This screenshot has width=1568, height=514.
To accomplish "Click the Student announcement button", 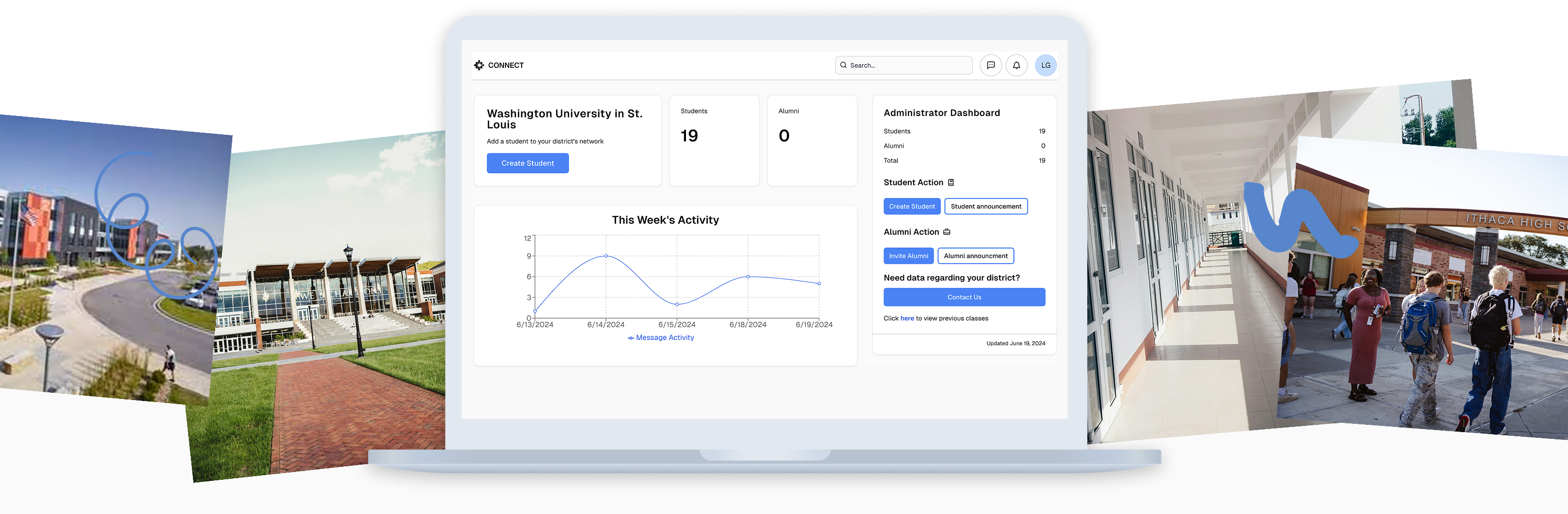I will coord(986,206).
